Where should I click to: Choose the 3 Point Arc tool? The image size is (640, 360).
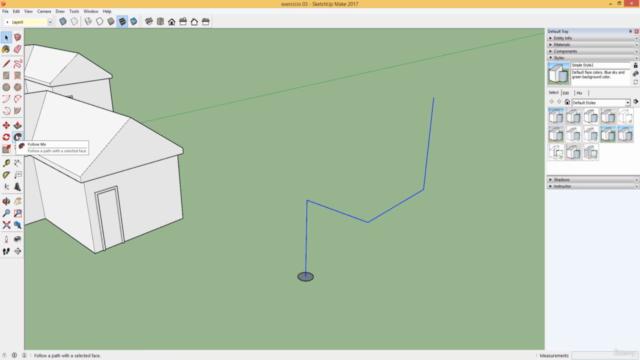click(6, 111)
